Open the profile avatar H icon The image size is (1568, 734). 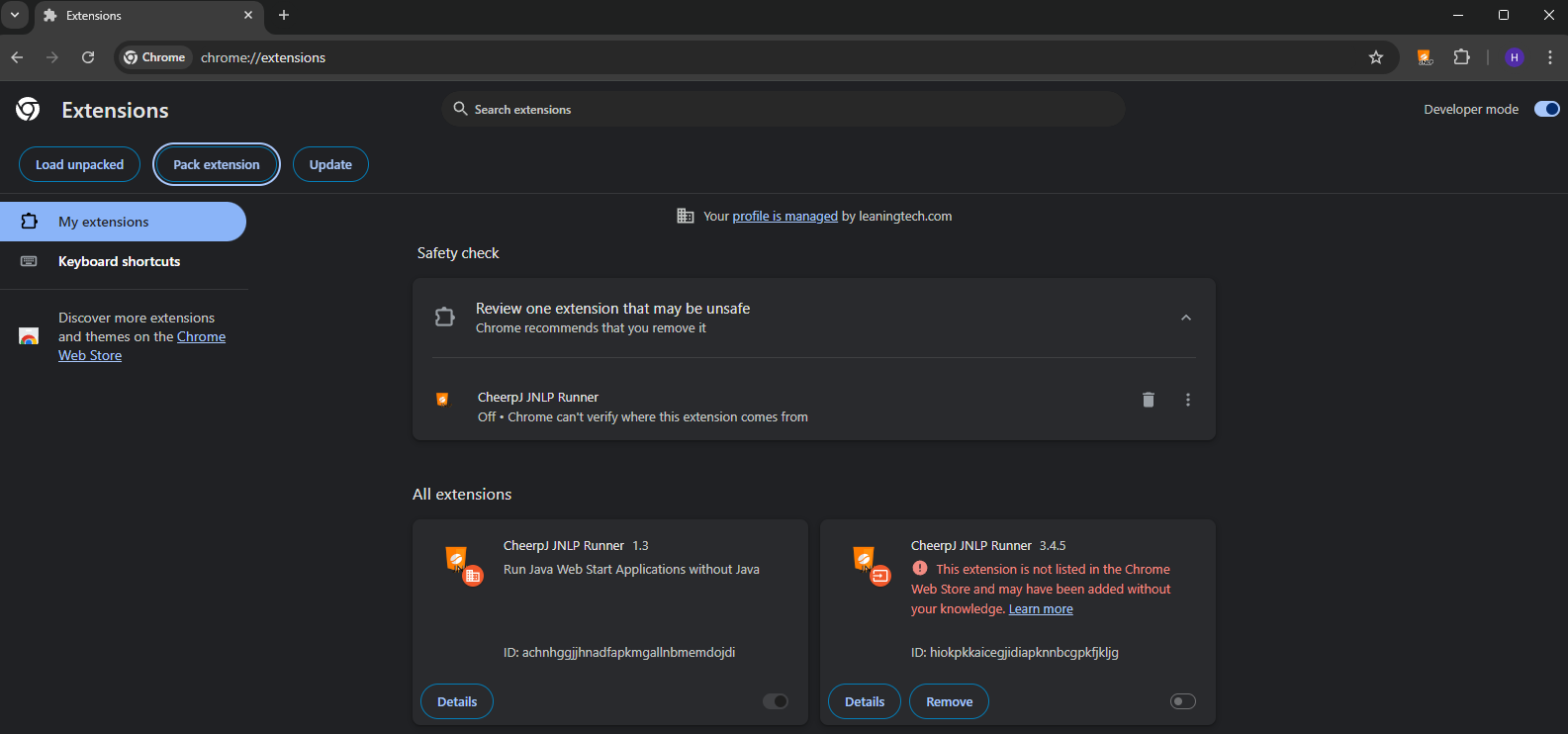click(x=1514, y=57)
